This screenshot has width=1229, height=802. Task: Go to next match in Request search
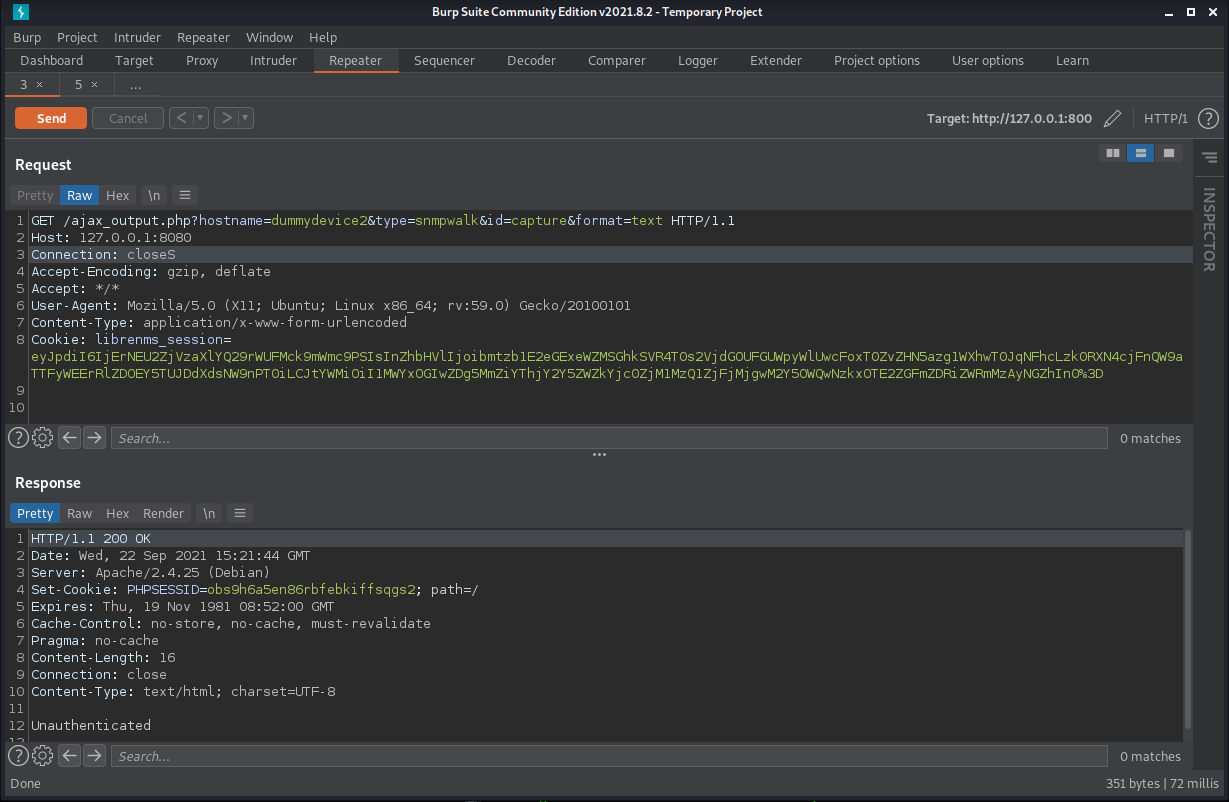pyautogui.click(x=94, y=438)
